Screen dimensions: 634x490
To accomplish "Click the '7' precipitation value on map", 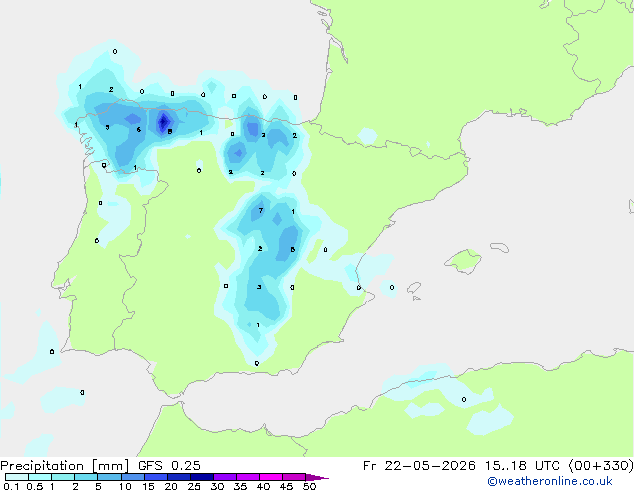I will [261, 210].
